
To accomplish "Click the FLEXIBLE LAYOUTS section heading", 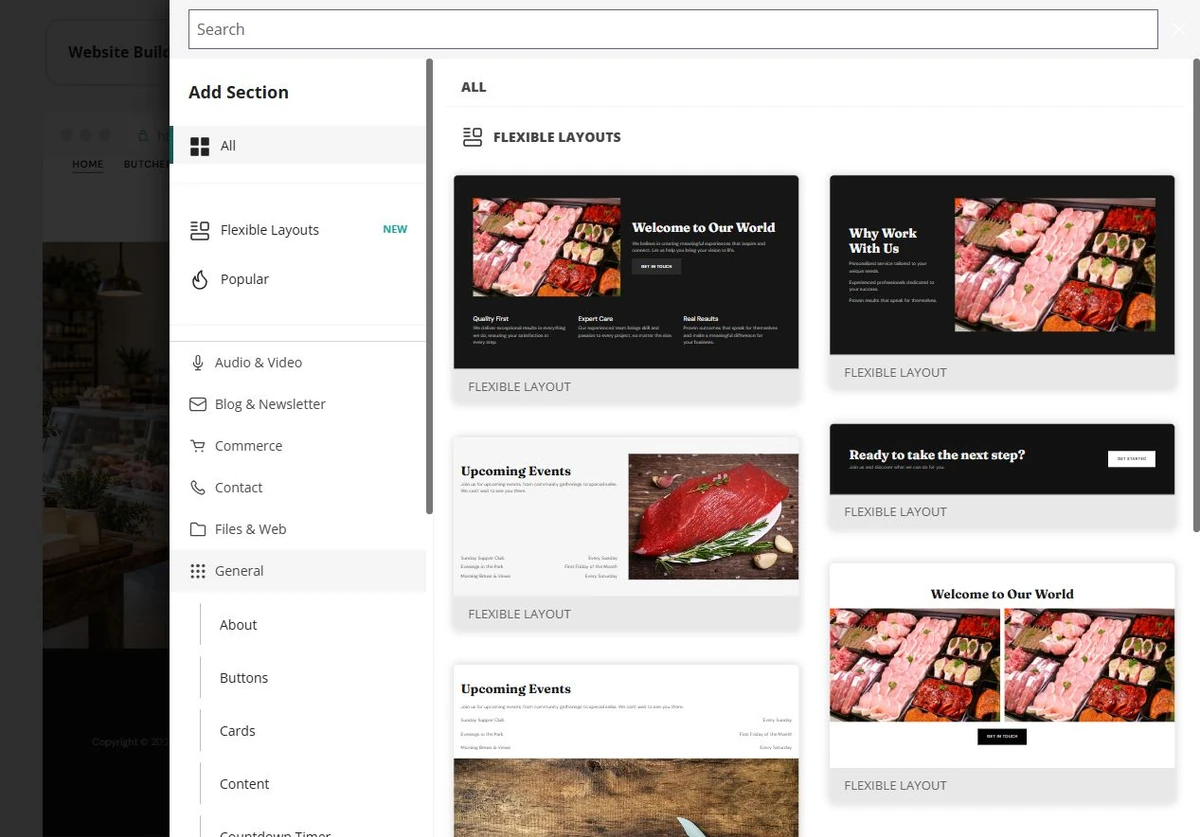I will (557, 137).
